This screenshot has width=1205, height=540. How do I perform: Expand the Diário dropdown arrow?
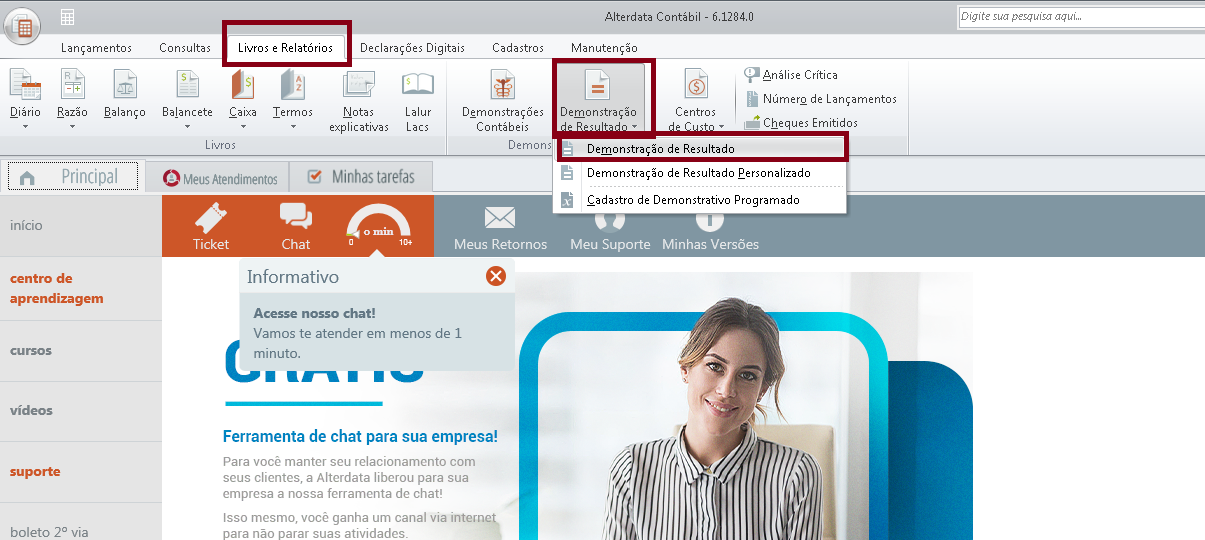coord(25,127)
